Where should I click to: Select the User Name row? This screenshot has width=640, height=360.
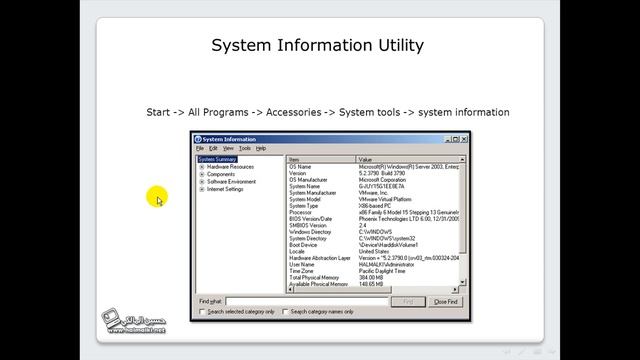(x=373, y=265)
